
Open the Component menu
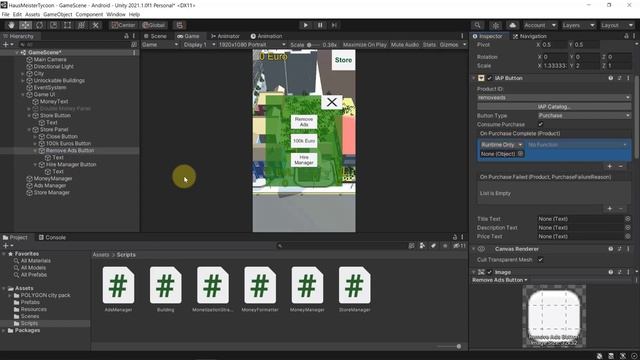89,14
